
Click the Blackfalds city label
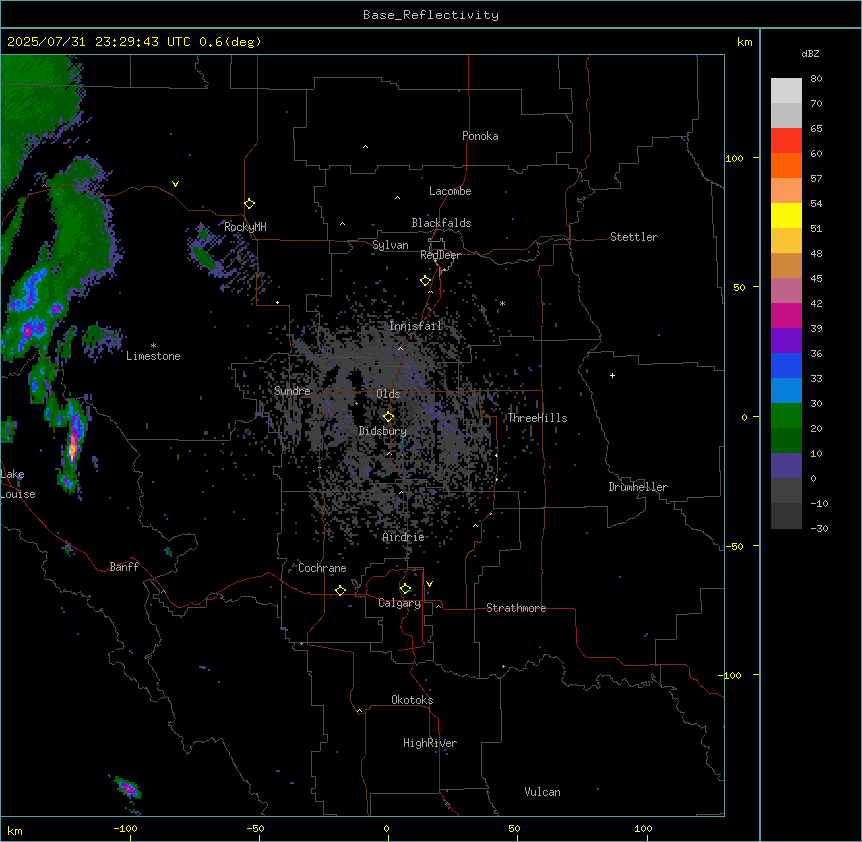[441, 223]
